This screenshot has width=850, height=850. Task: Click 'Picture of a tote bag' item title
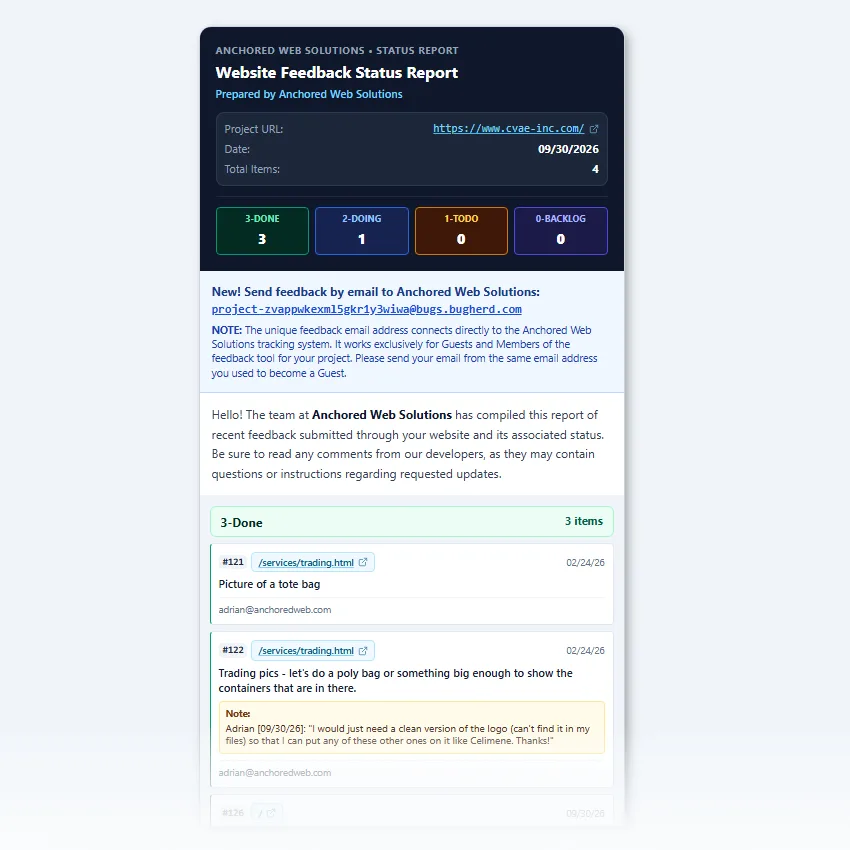tap(269, 584)
